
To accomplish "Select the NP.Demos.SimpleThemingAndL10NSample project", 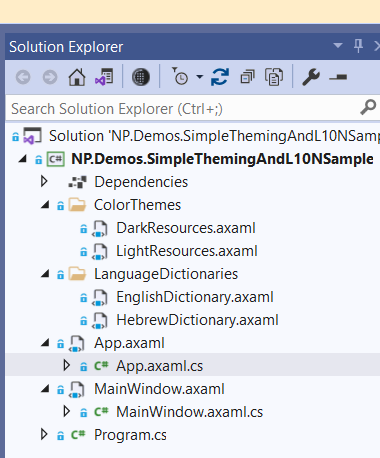I will [222, 159].
